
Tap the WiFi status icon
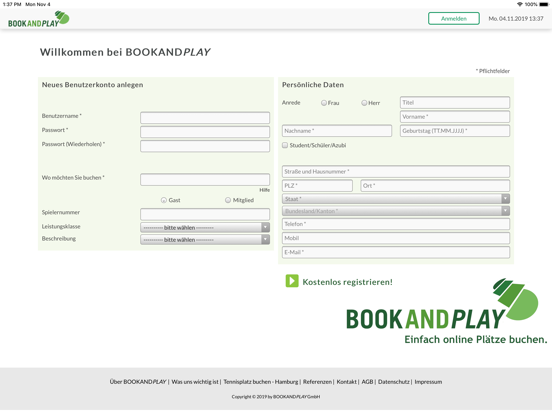(x=520, y=4)
